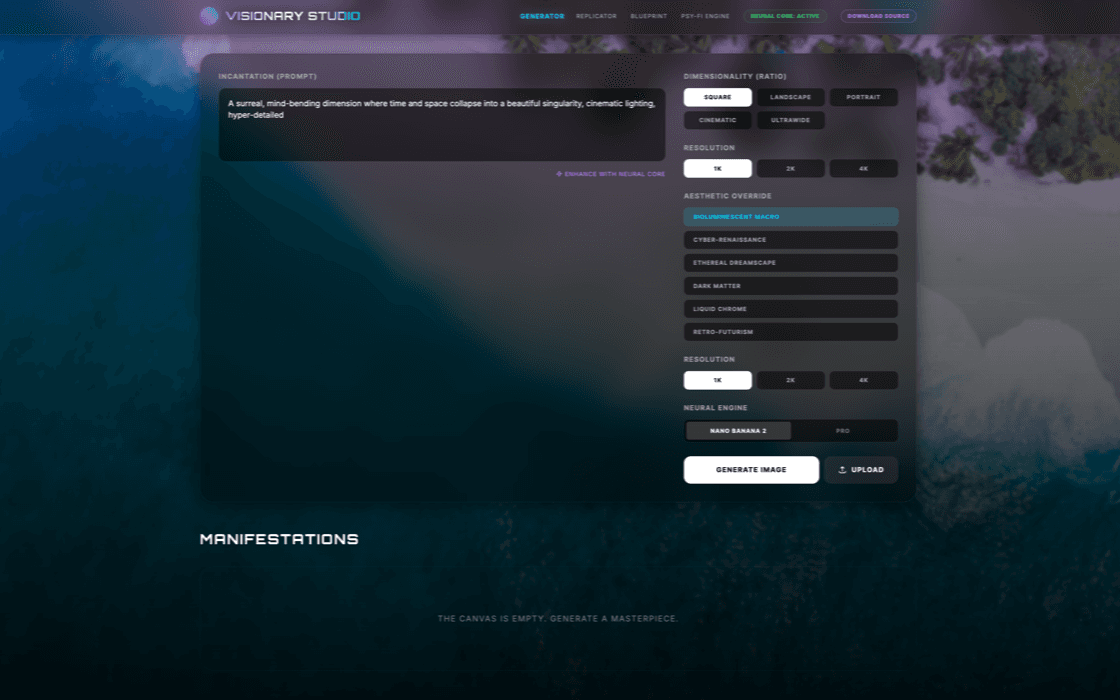Pick the Retro-Futurism aesthetic
The height and width of the screenshot is (700, 1120).
coord(790,332)
